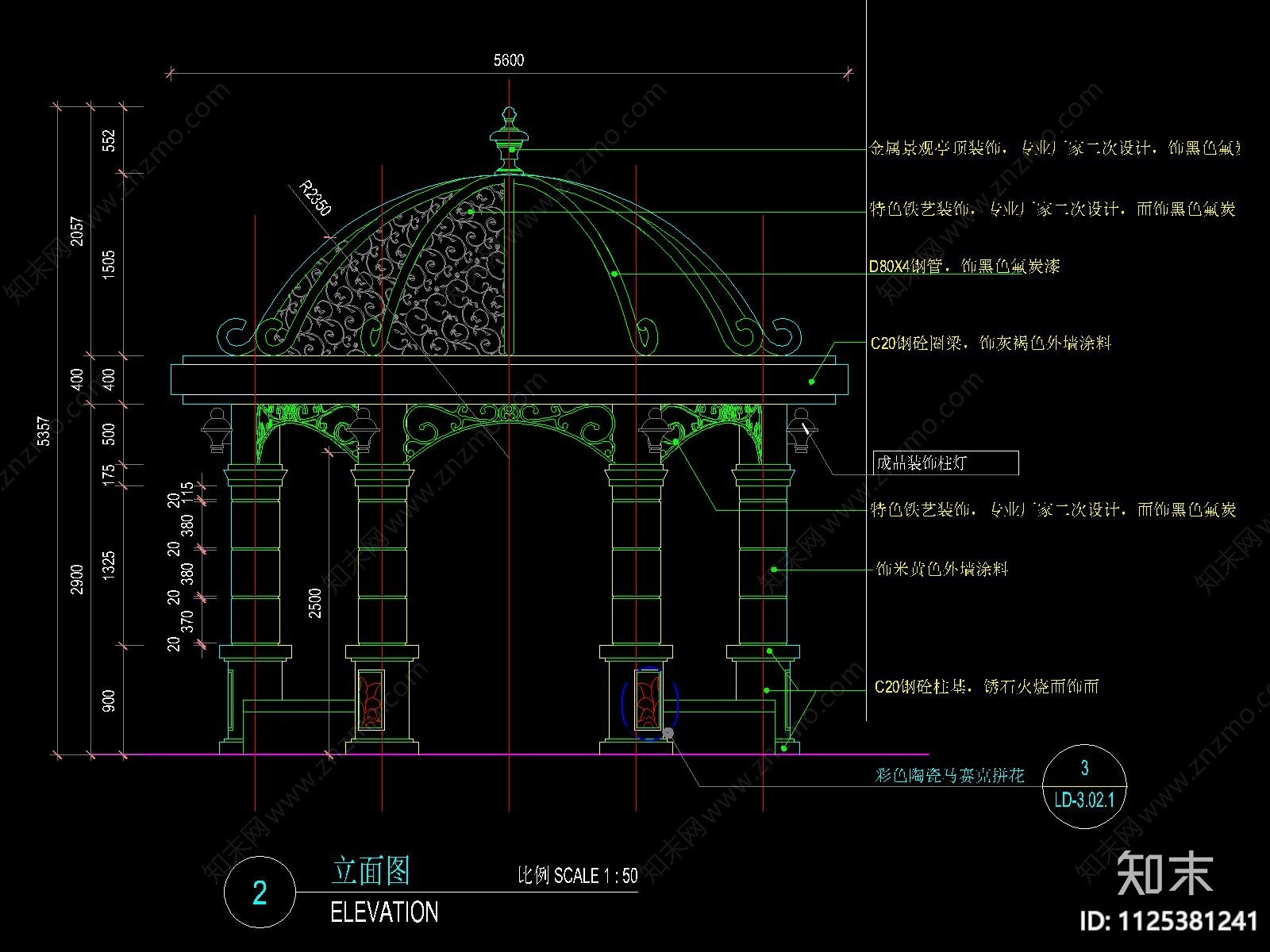Select the ID: 1125381241 text

coord(1170,921)
